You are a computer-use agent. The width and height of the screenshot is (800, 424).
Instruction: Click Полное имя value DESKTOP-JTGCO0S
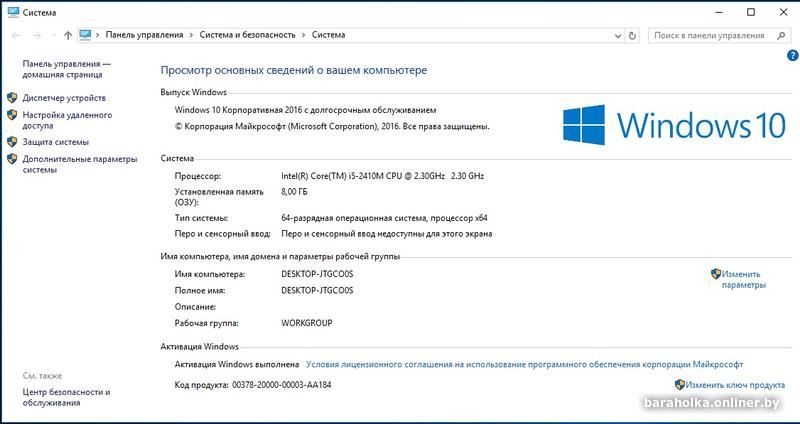317,290
